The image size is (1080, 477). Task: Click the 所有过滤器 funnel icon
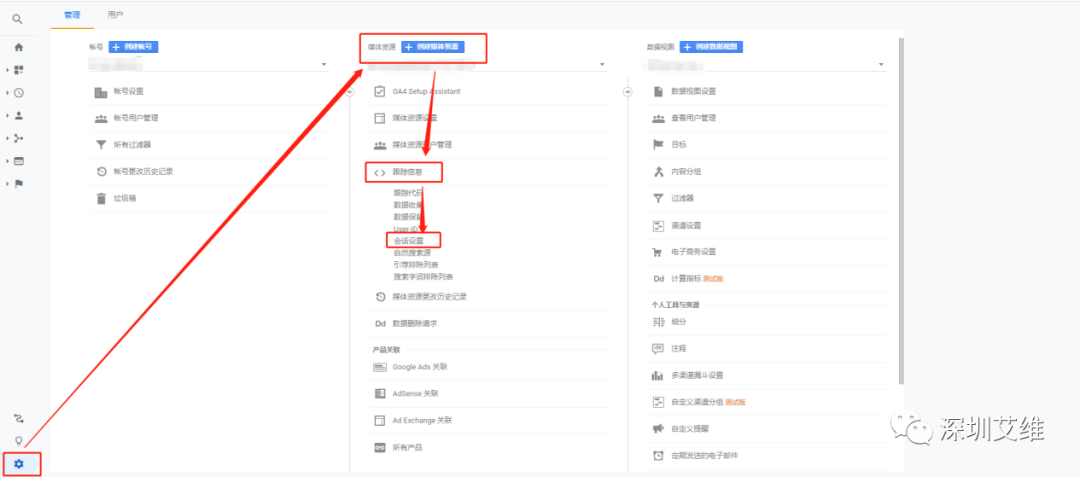pos(101,145)
